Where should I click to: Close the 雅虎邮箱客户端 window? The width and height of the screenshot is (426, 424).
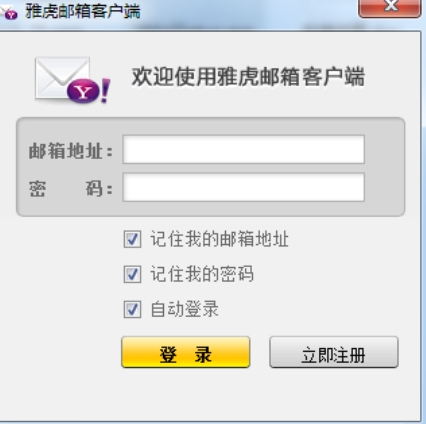click(390, 7)
